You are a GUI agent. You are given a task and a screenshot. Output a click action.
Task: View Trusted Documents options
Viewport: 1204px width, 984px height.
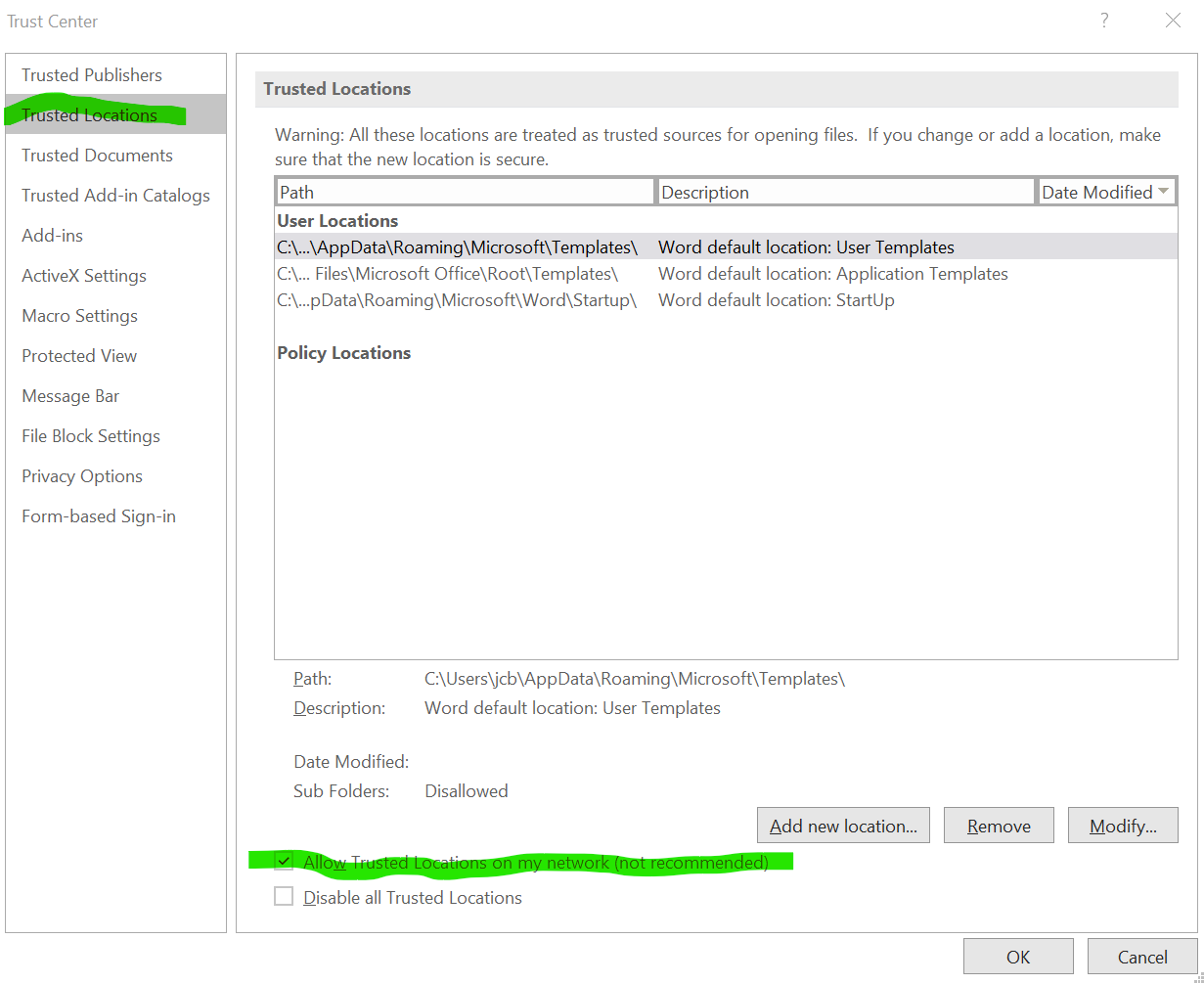point(97,155)
